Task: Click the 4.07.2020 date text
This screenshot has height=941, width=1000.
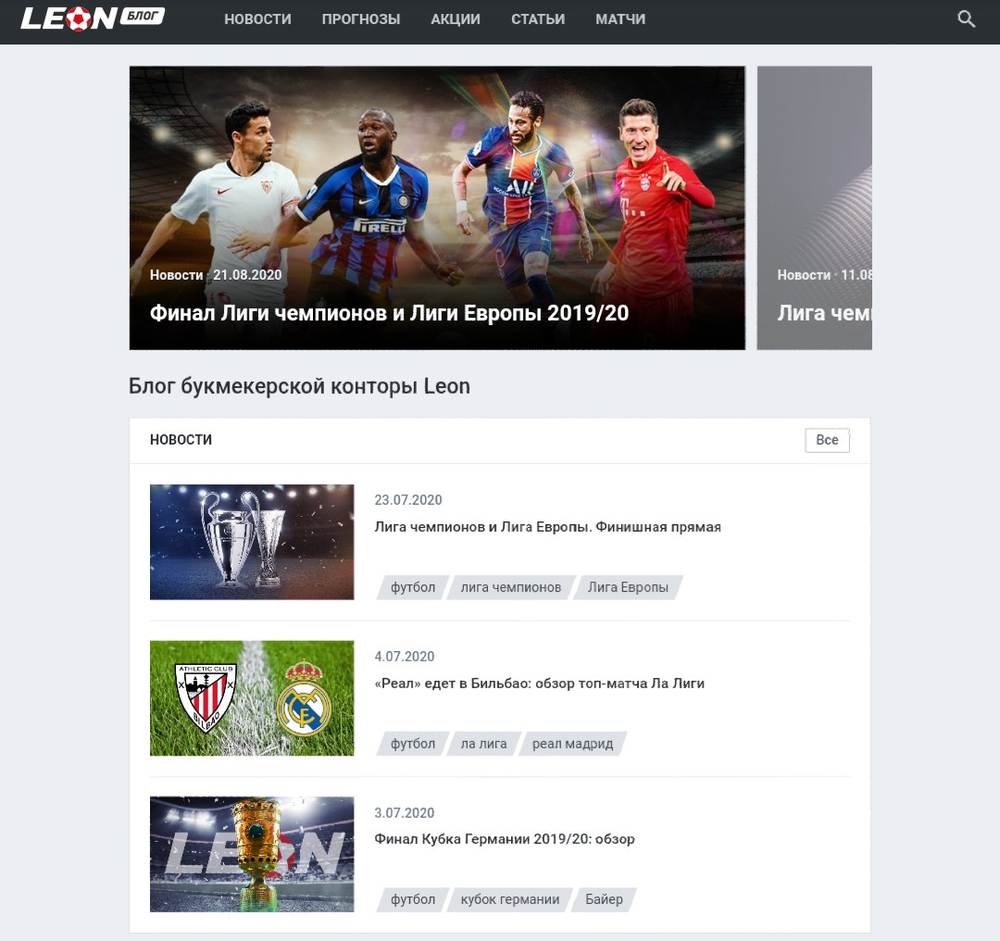Action: point(404,656)
